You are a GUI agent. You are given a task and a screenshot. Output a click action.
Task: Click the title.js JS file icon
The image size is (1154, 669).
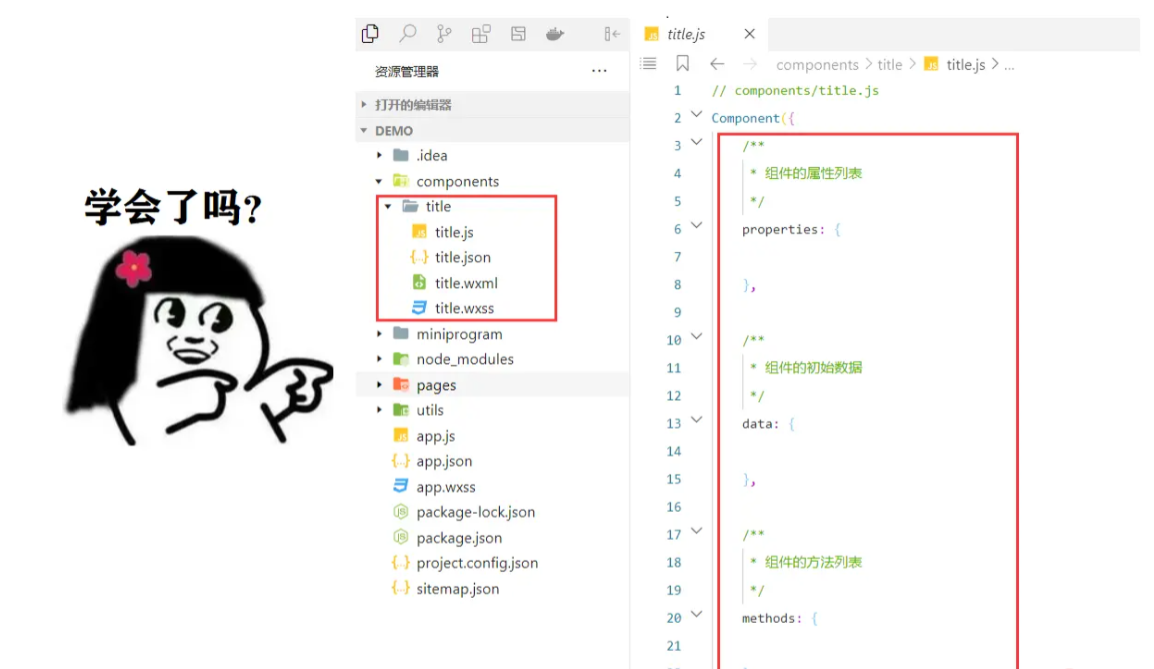coord(419,232)
